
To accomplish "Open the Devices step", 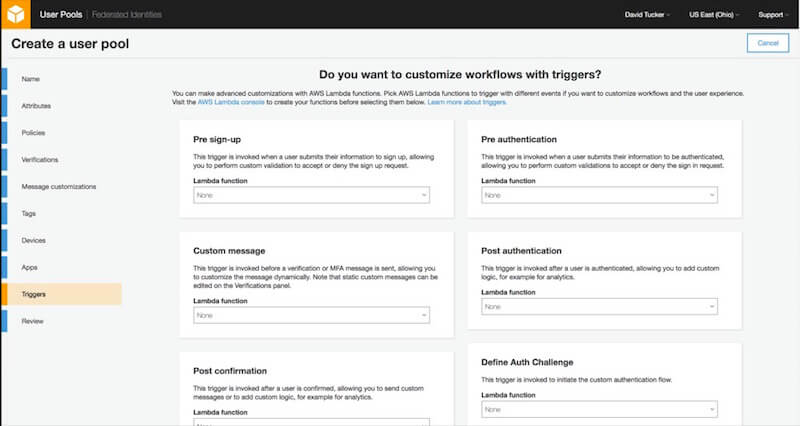I will [x=34, y=240].
